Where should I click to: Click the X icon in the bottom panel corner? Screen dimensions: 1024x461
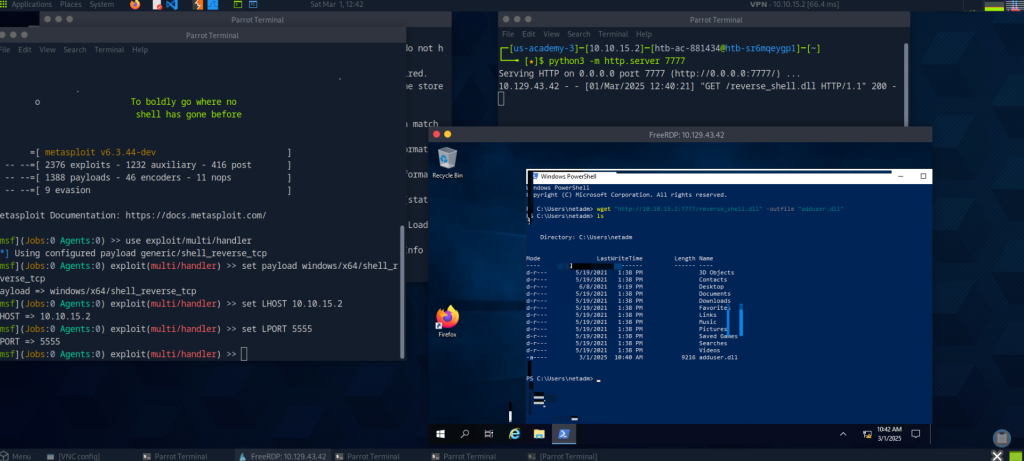tap(997, 456)
